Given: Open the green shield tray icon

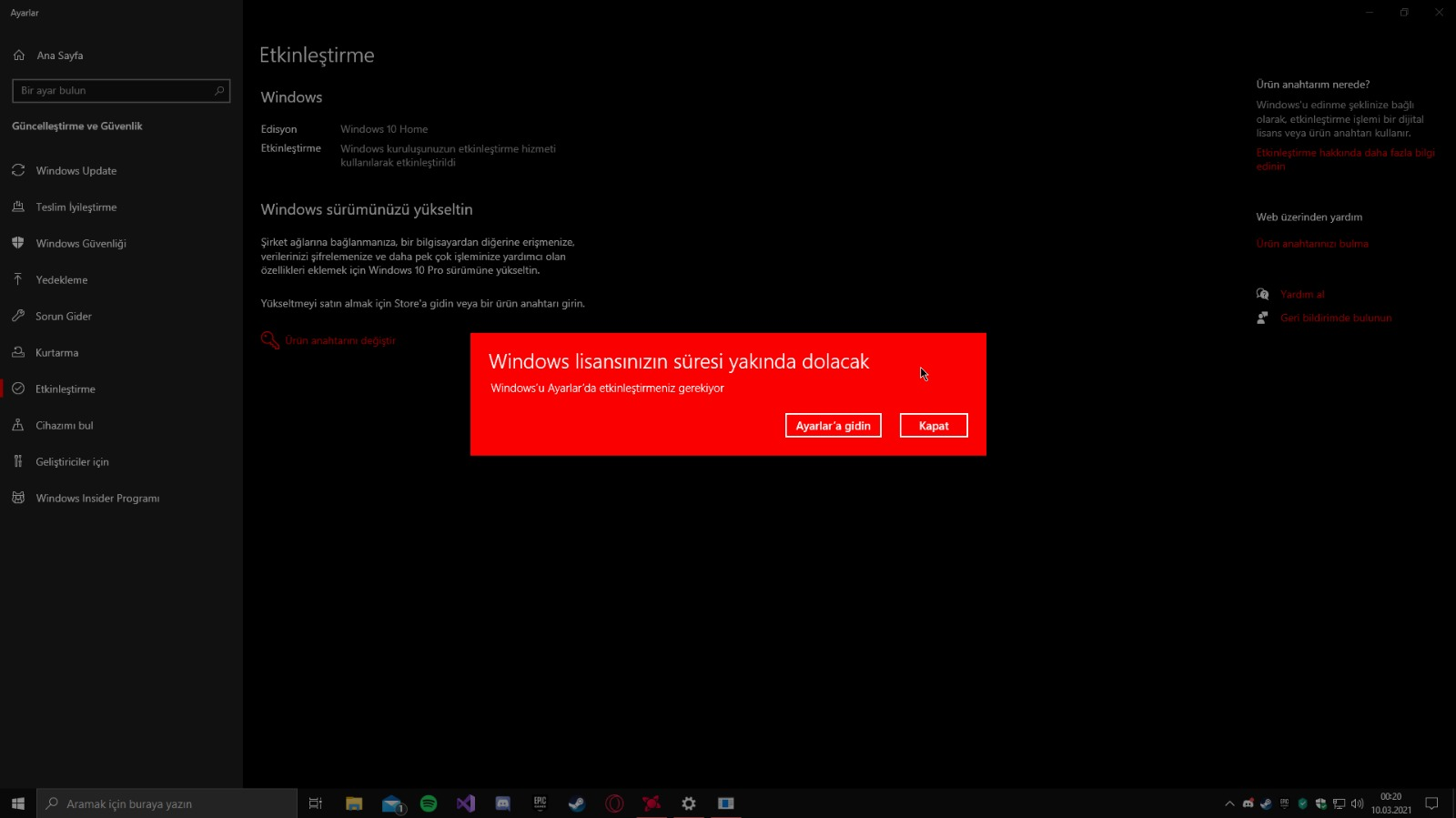Looking at the screenshot, I should pos(1302,803).
